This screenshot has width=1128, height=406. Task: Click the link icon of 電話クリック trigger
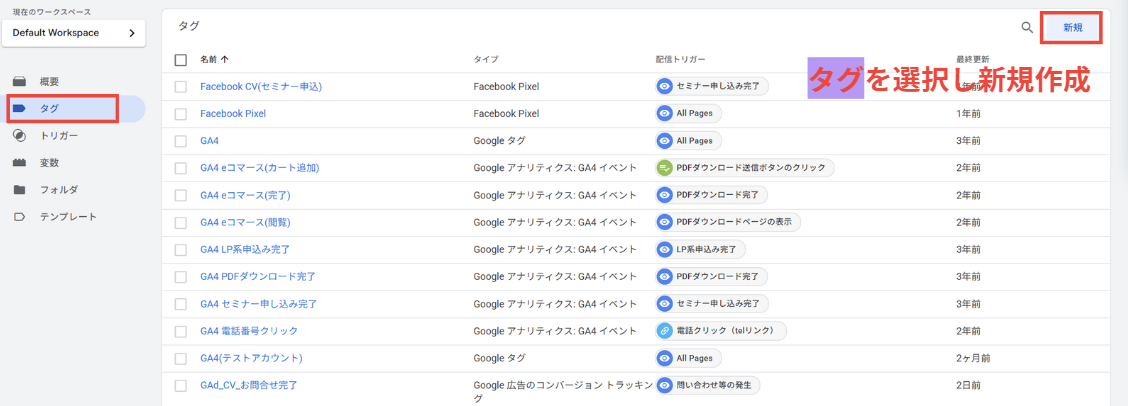coord(665,331)
